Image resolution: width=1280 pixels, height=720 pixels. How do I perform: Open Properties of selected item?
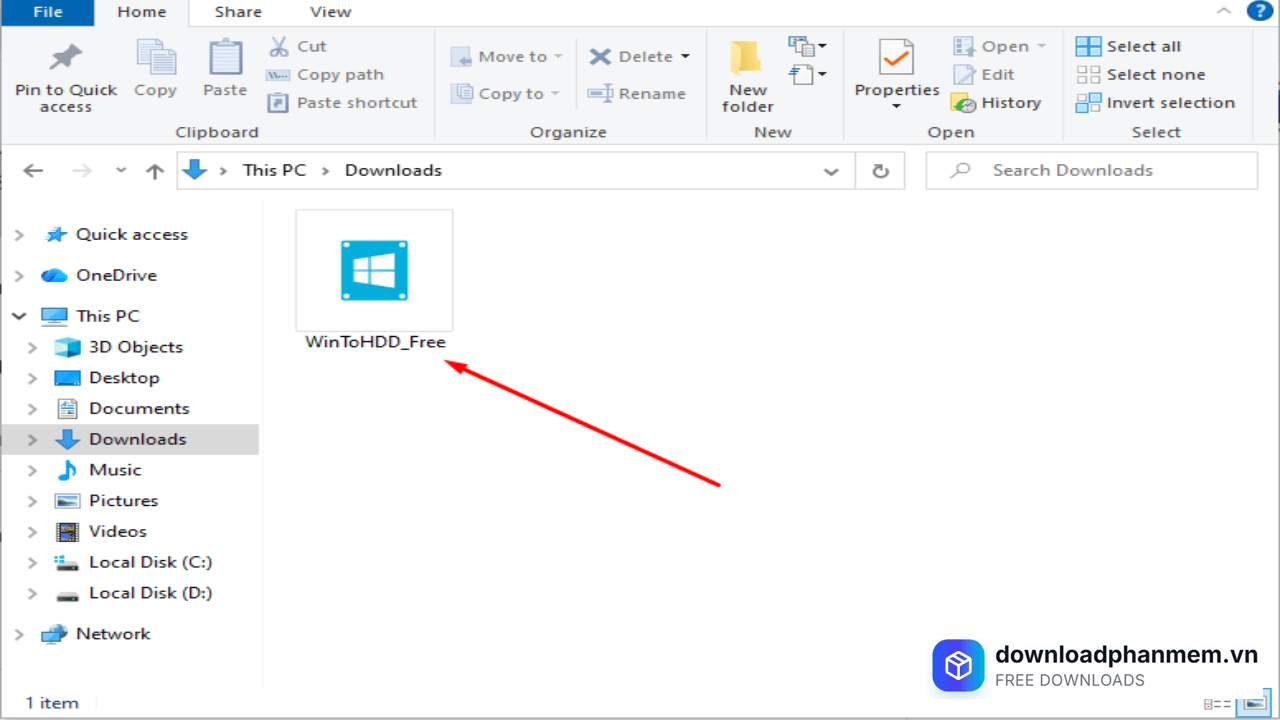tap(896, 60)
